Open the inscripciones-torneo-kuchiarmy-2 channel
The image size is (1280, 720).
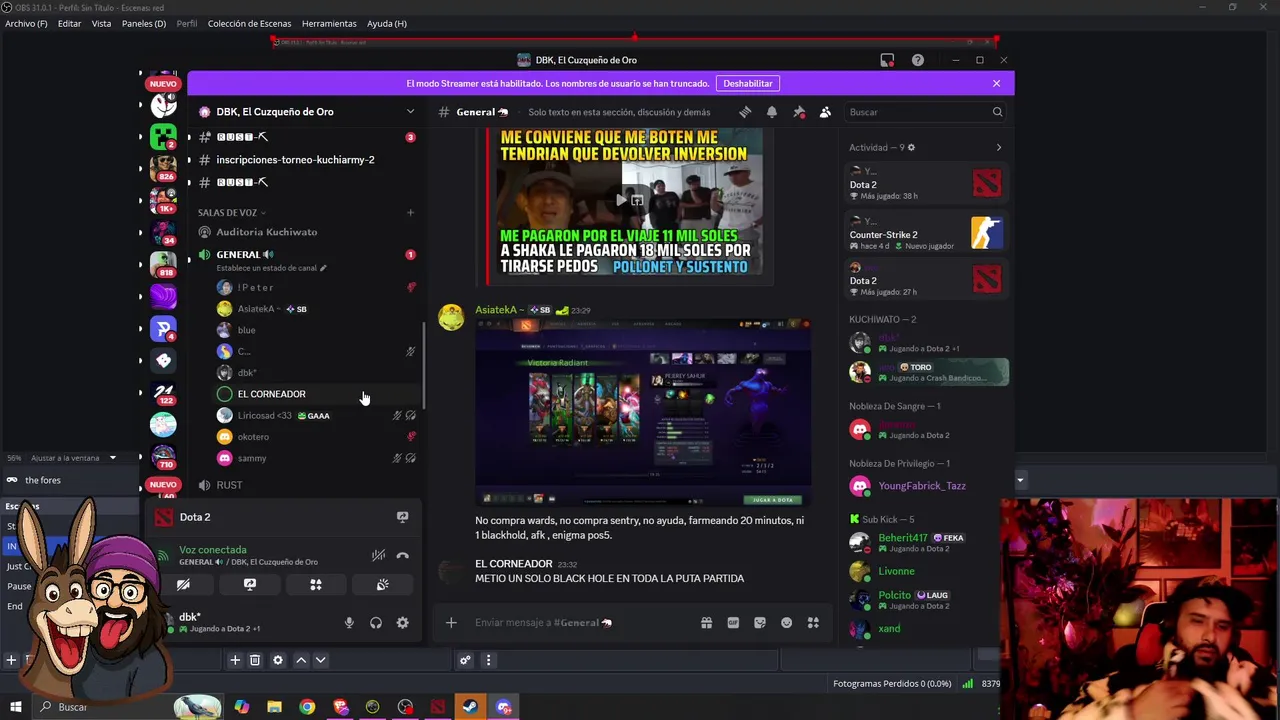[x=295, y=160]
